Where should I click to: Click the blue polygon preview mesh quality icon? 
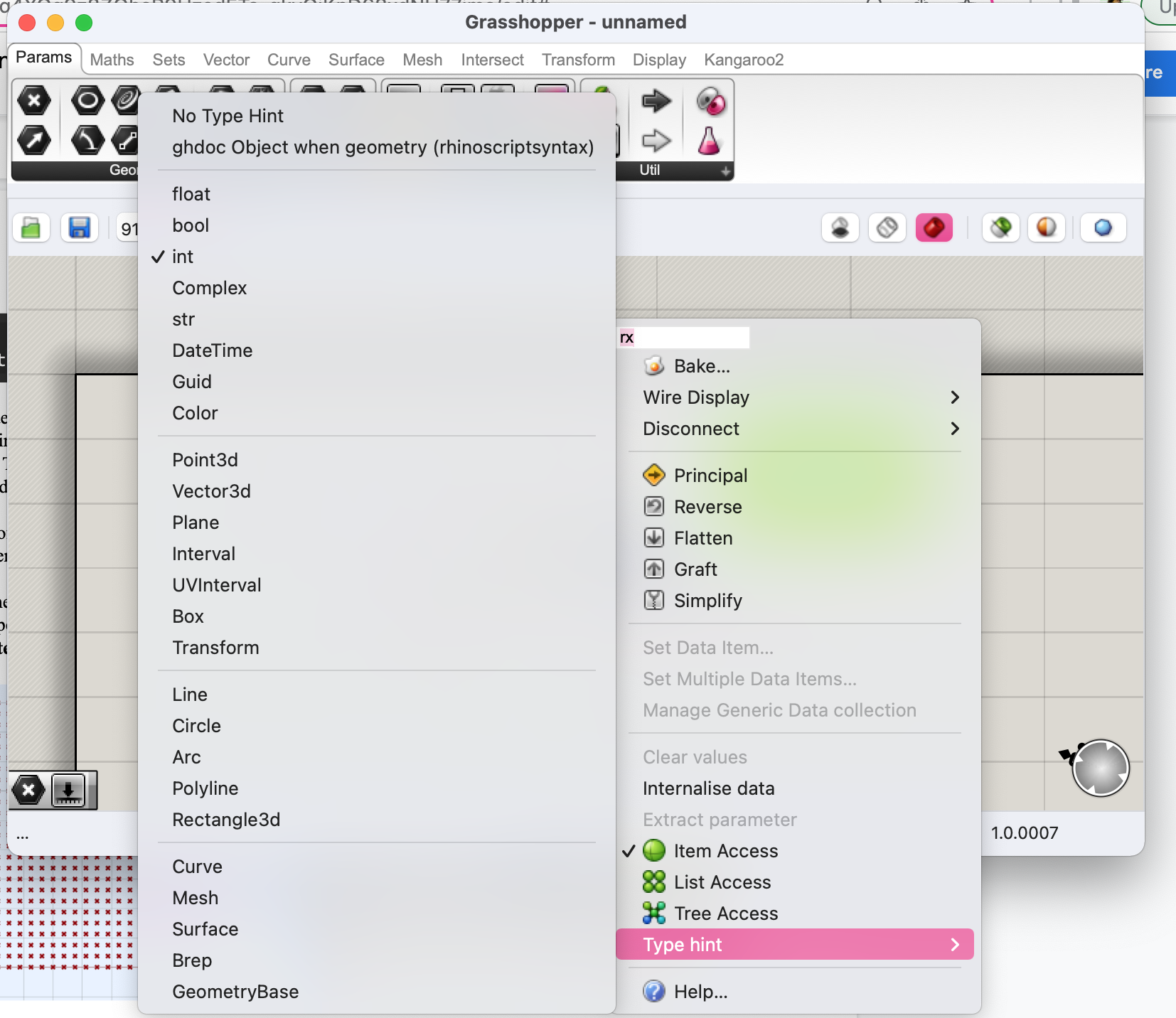1103,228
